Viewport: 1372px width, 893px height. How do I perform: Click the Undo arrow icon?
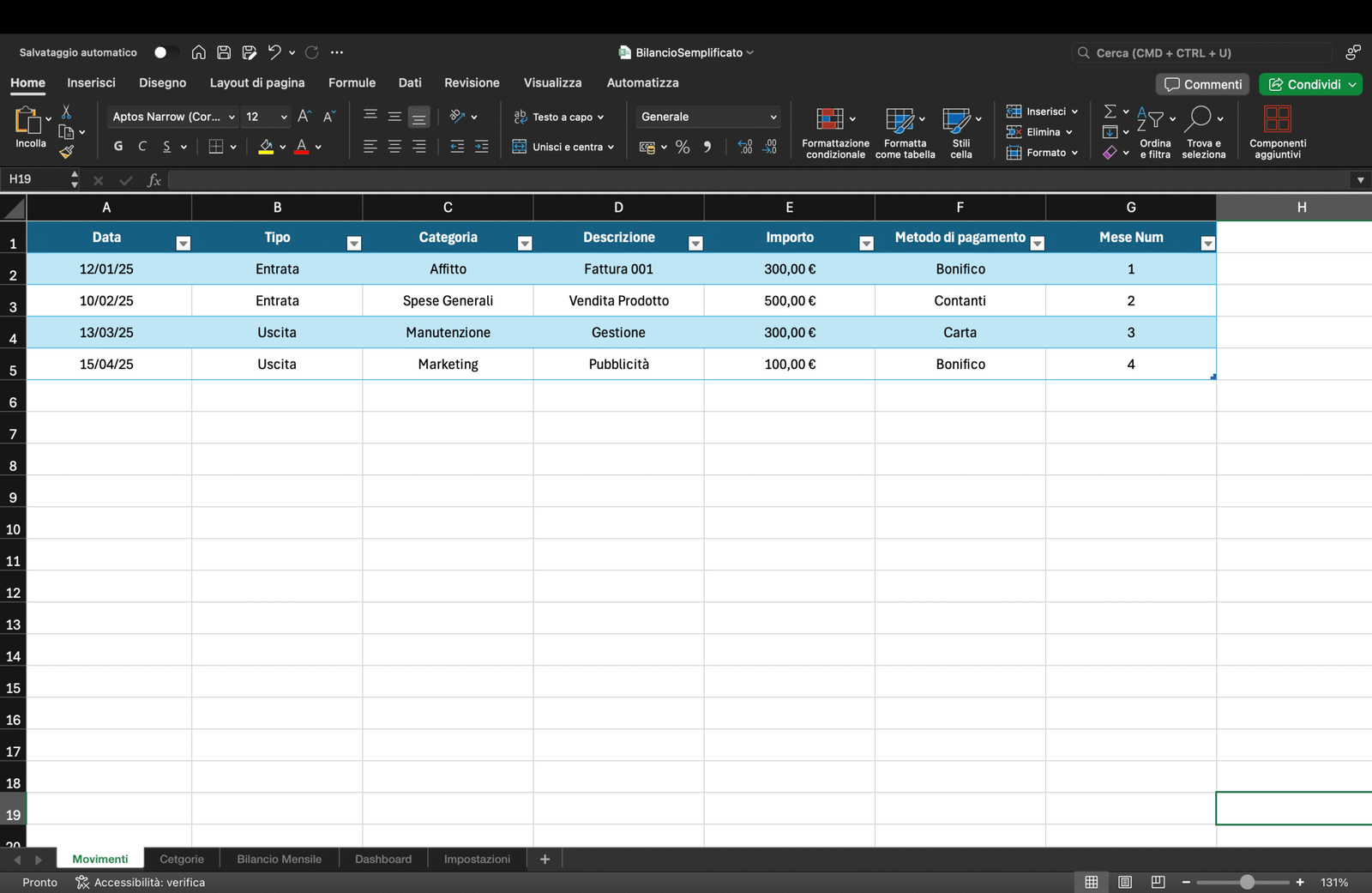[x=274, y=52]
